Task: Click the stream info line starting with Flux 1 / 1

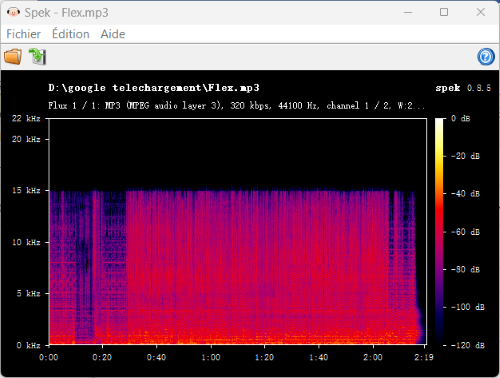Action: [x=237, y=106]
